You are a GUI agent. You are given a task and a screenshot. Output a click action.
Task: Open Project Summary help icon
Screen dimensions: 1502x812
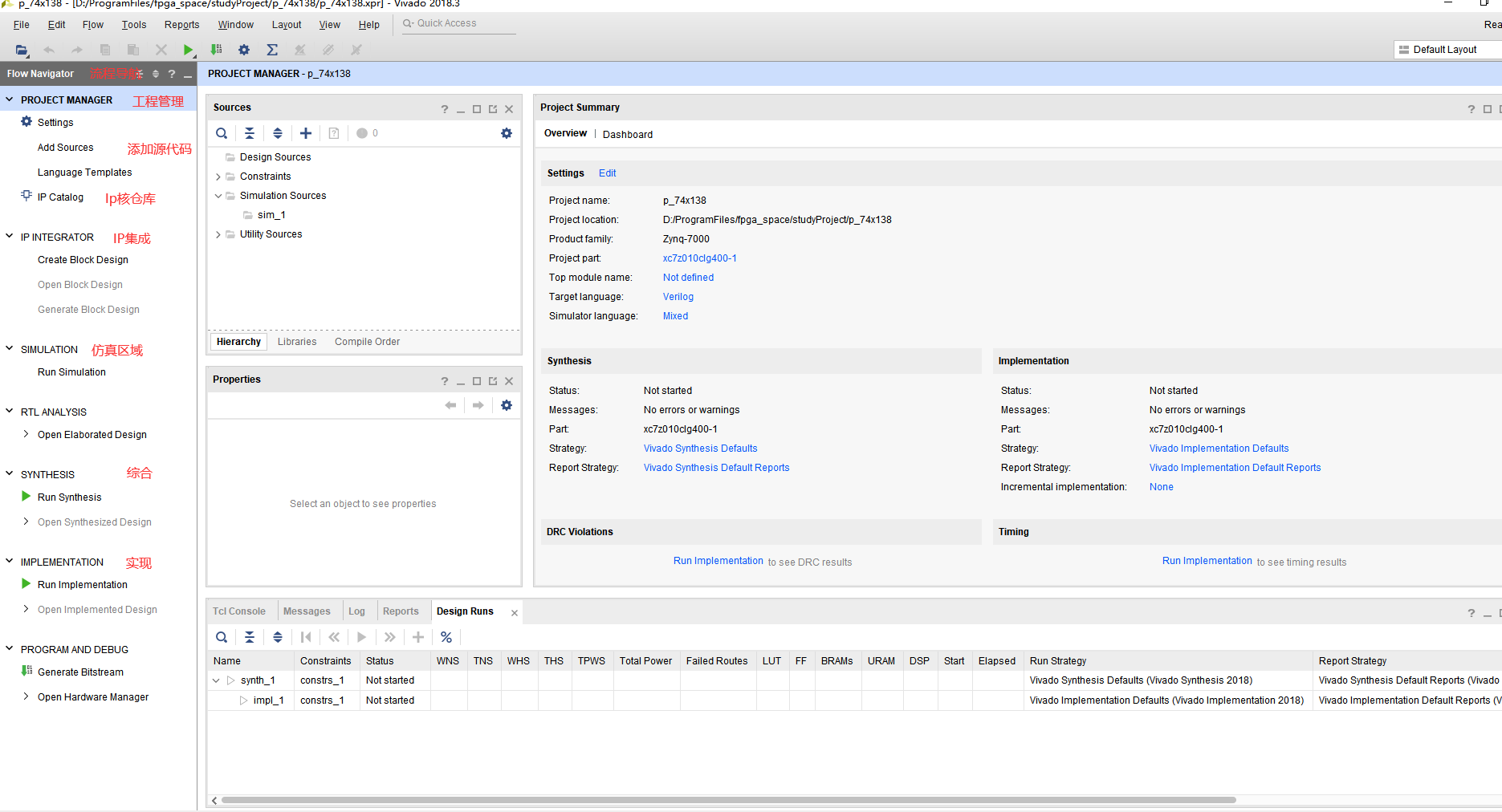point(1471,109)
